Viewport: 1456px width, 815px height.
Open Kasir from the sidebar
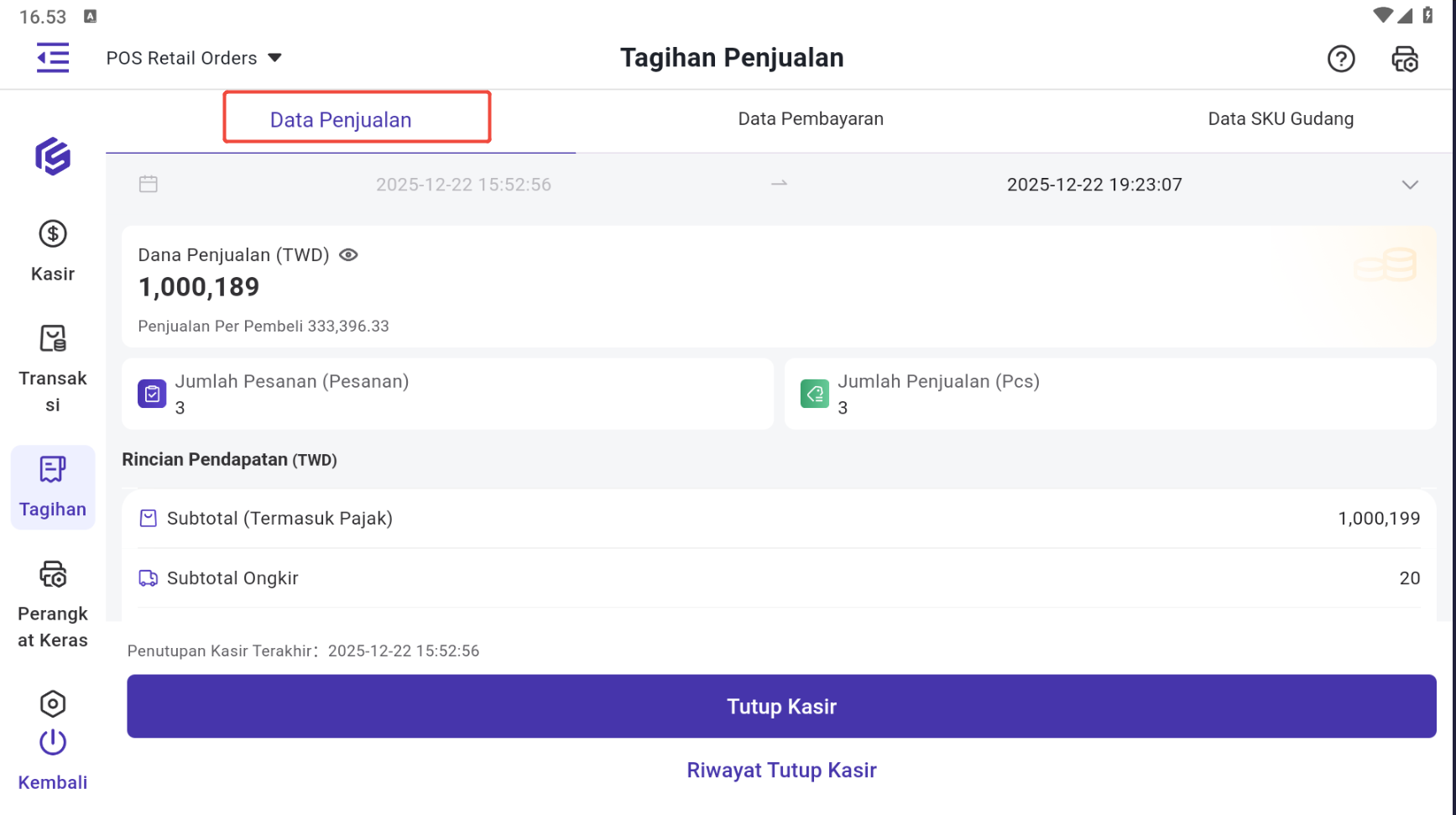pyautogui.click(x=53, y=251)
